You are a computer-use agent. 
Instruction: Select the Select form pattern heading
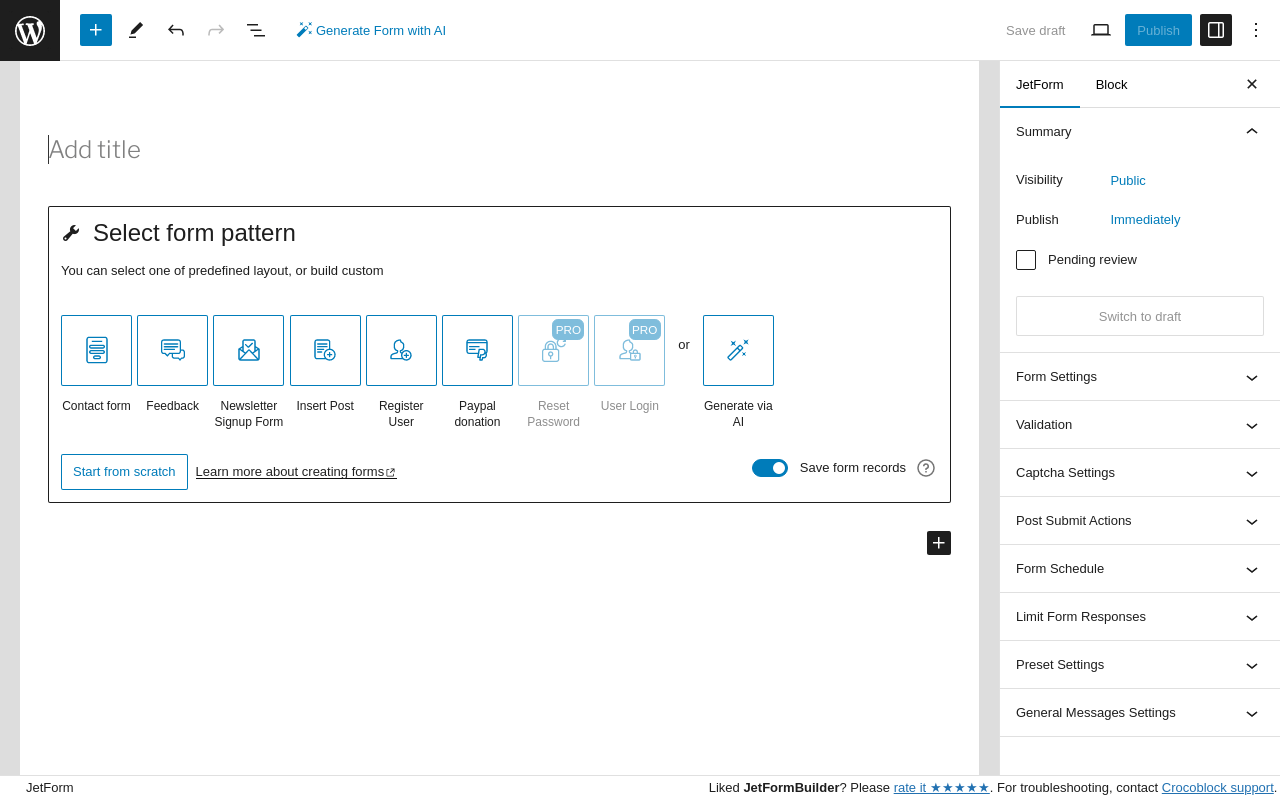click(x=194, y=233)
